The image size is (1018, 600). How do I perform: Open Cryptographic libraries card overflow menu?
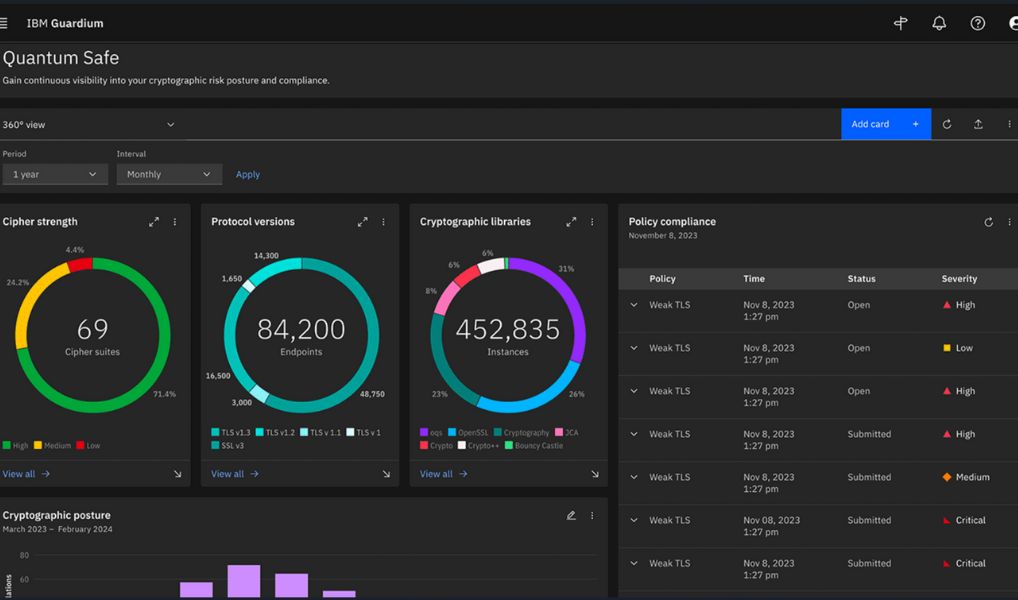[x=591, y=222]
